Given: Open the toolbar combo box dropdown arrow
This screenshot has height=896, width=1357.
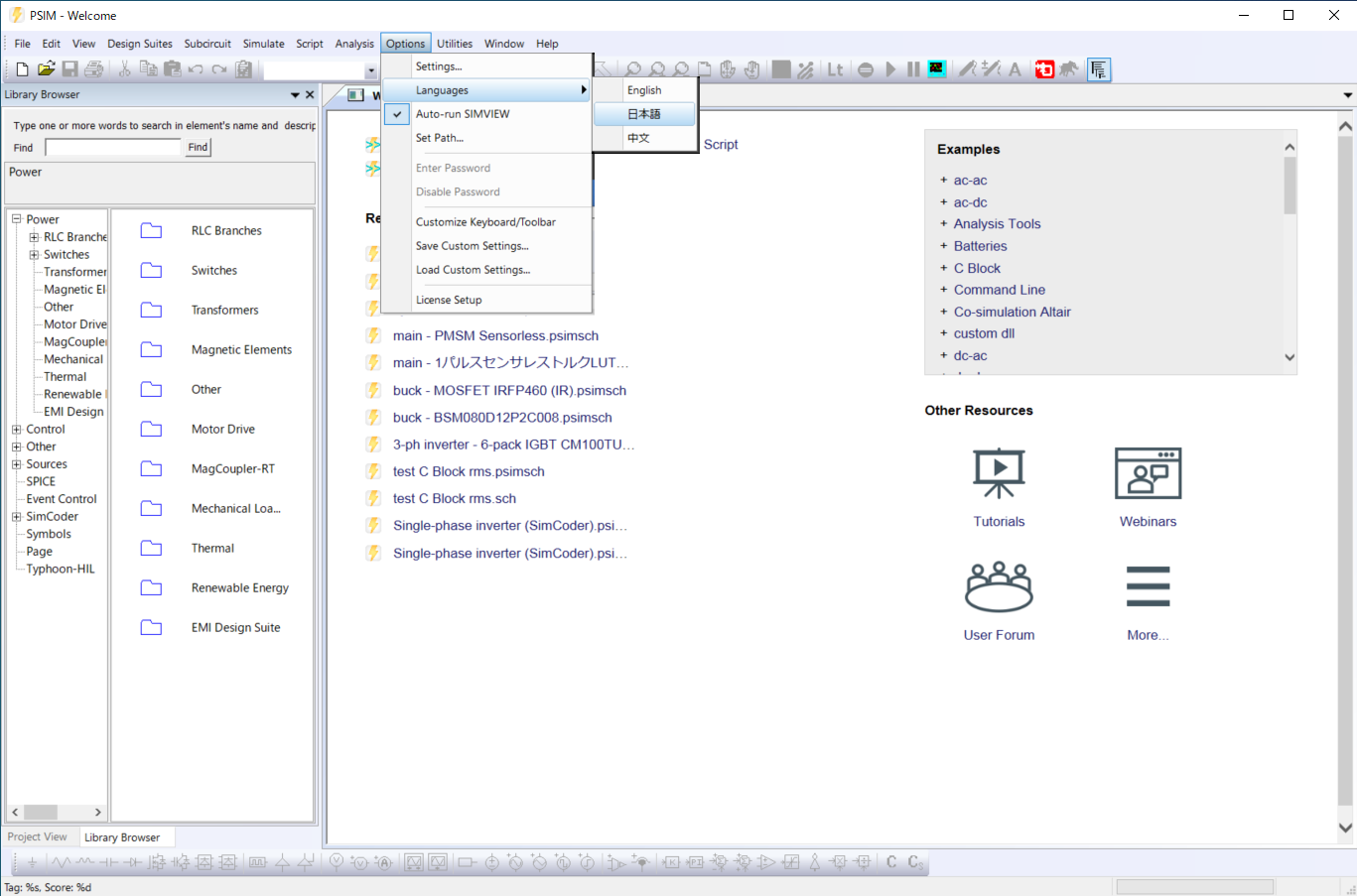Looking at the screenshot, I should click(371, 70).
